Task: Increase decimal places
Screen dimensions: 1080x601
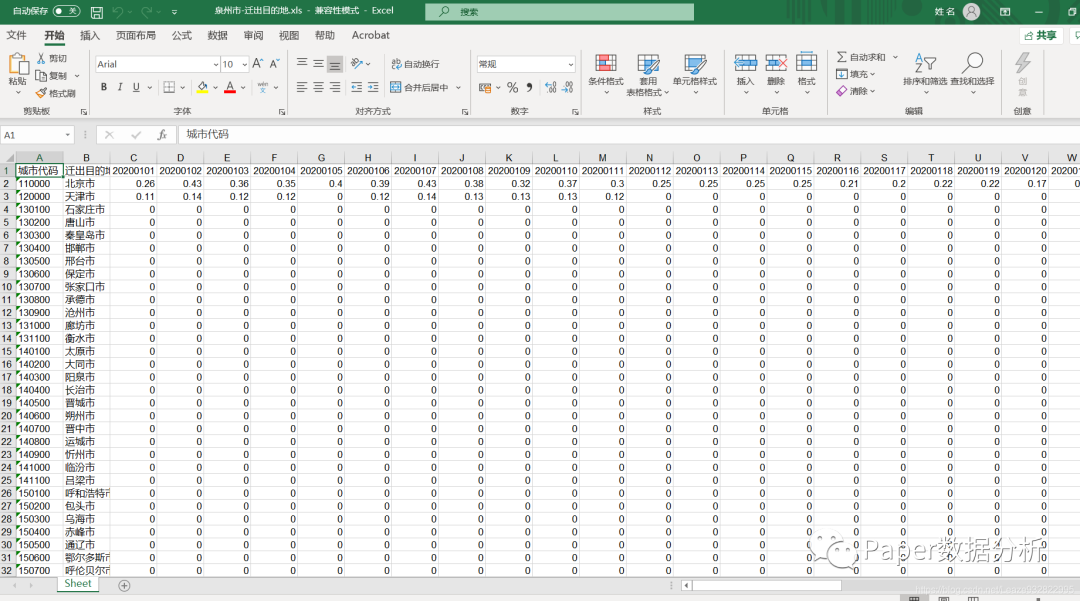Action: point(550,87)
